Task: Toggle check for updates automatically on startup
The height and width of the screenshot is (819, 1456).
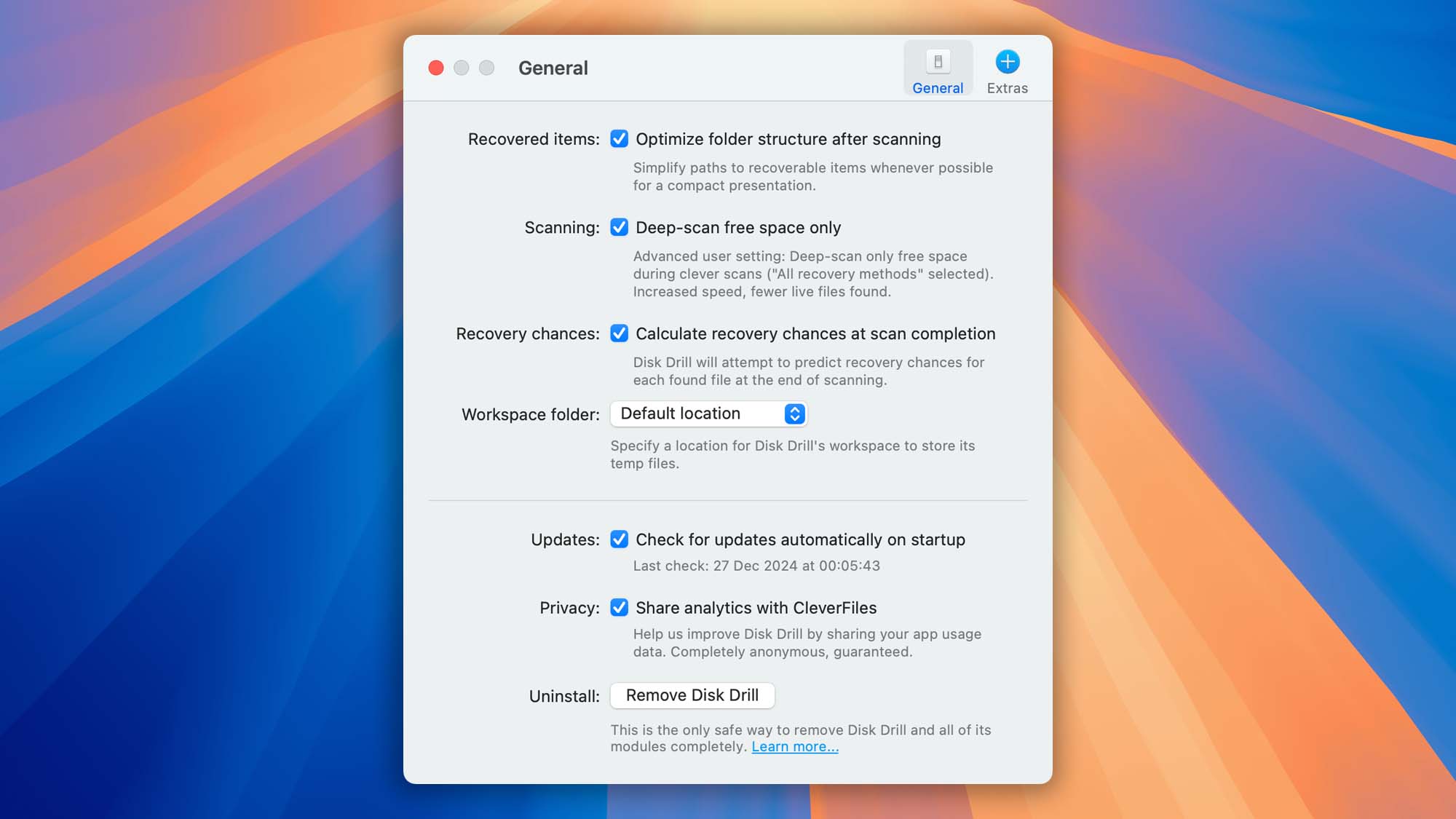Action: pos(619,539)
